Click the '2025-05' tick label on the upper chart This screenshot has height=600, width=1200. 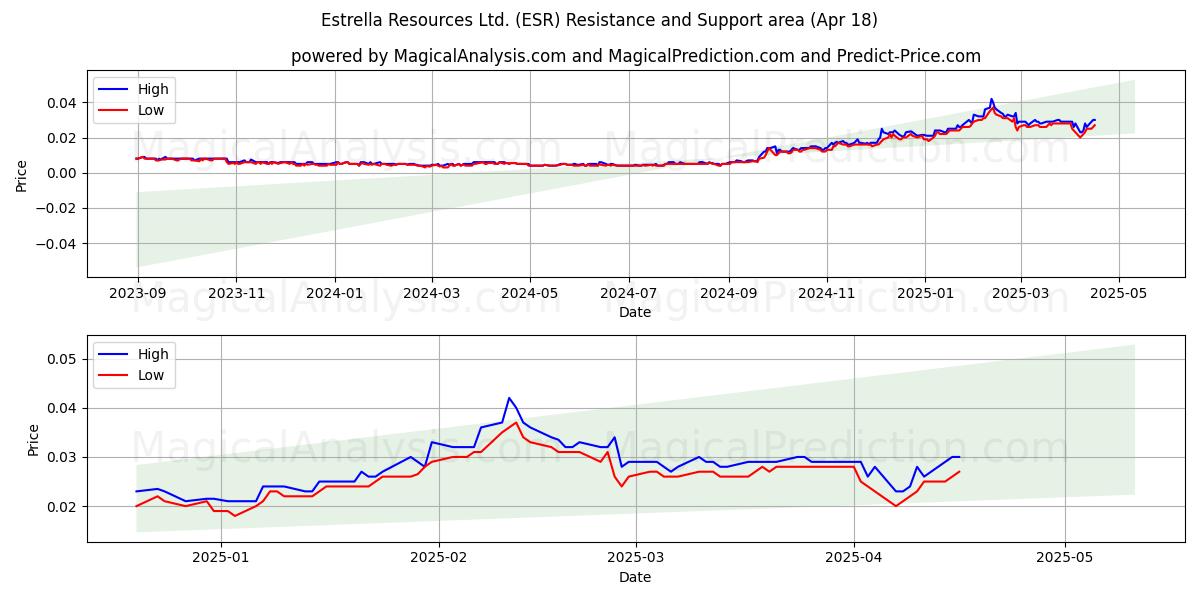point(1118,293)
